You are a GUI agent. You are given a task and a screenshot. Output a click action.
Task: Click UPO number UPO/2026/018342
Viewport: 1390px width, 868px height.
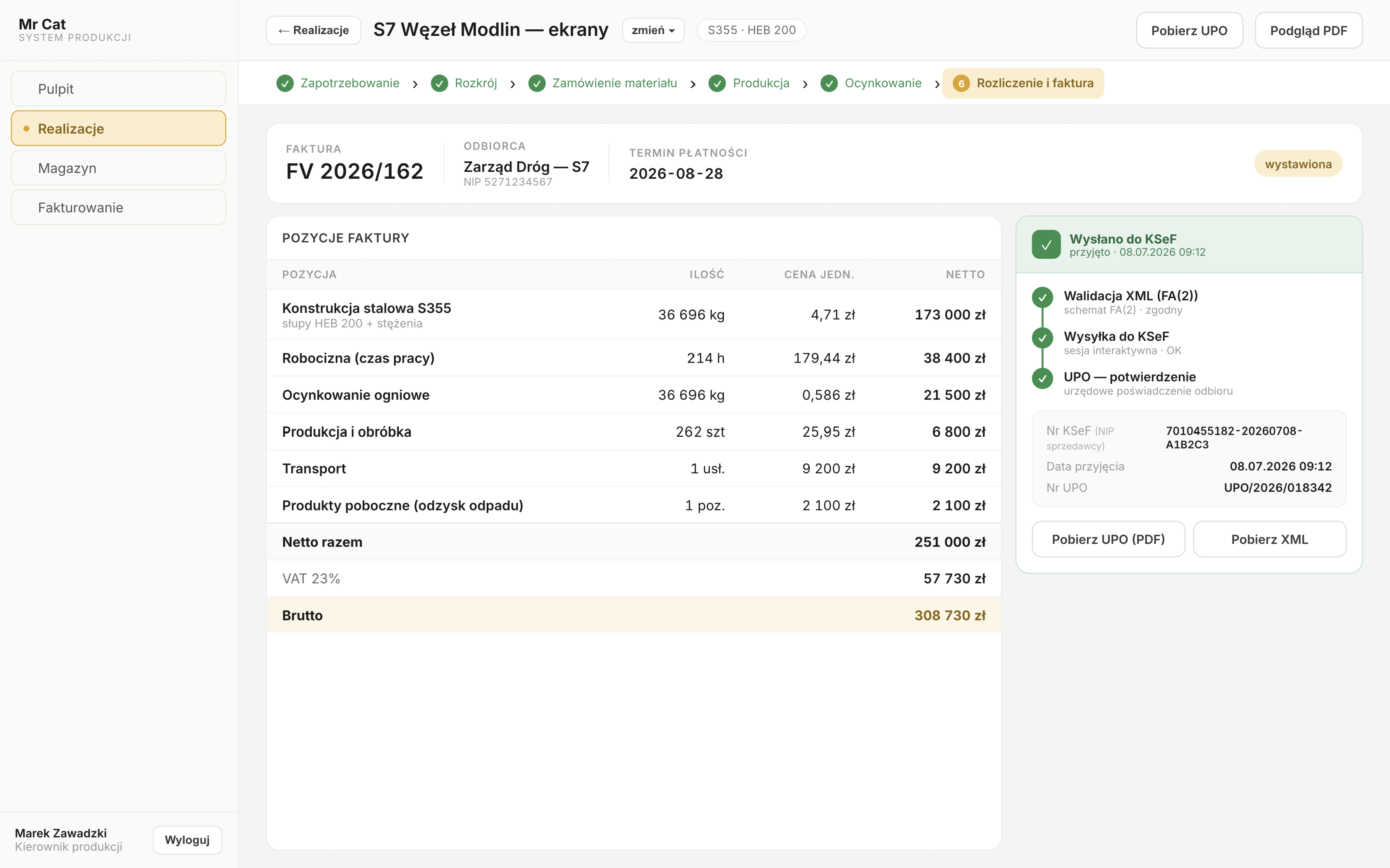coord(1278,488)
